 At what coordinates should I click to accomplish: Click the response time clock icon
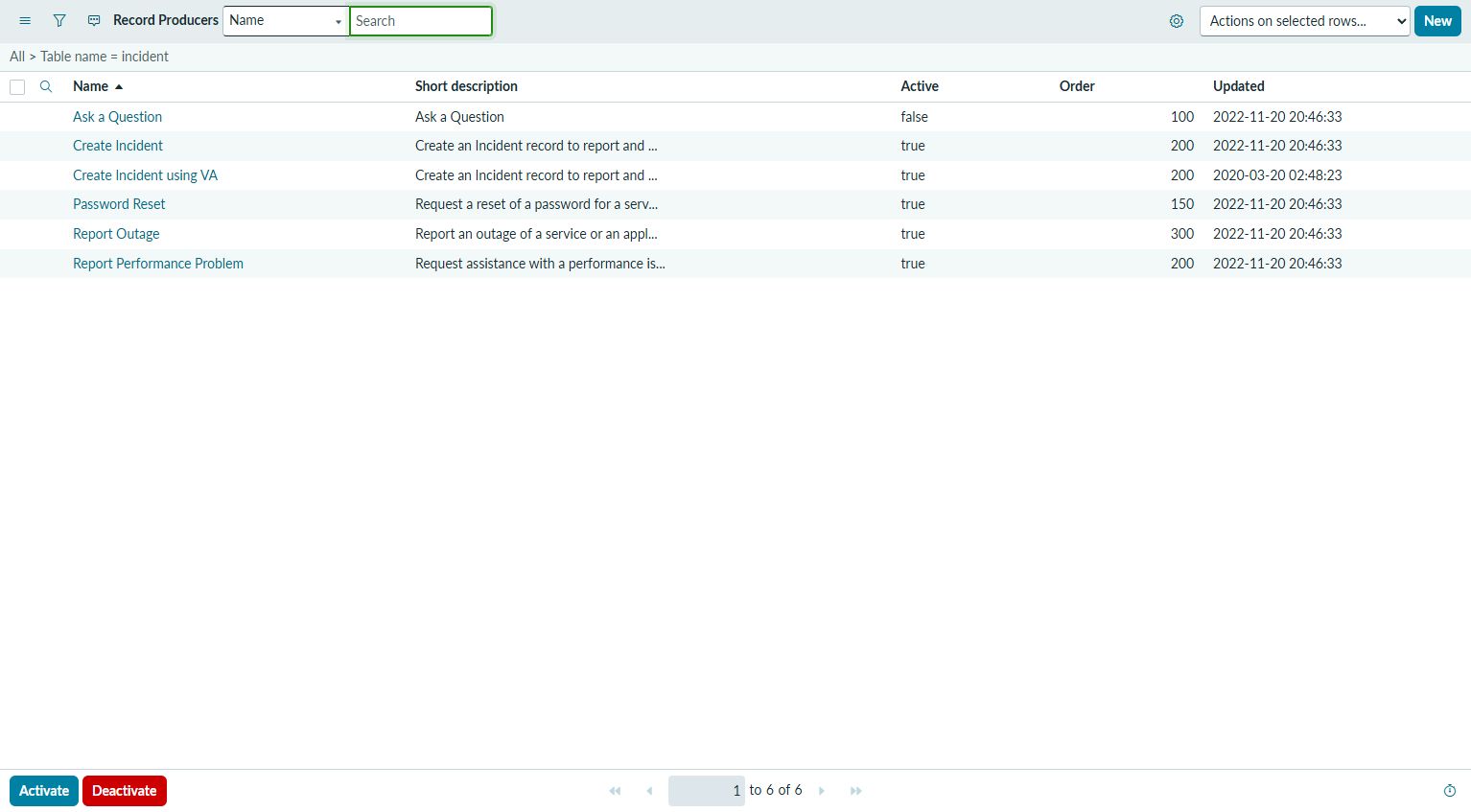[x=1450, y=791]
